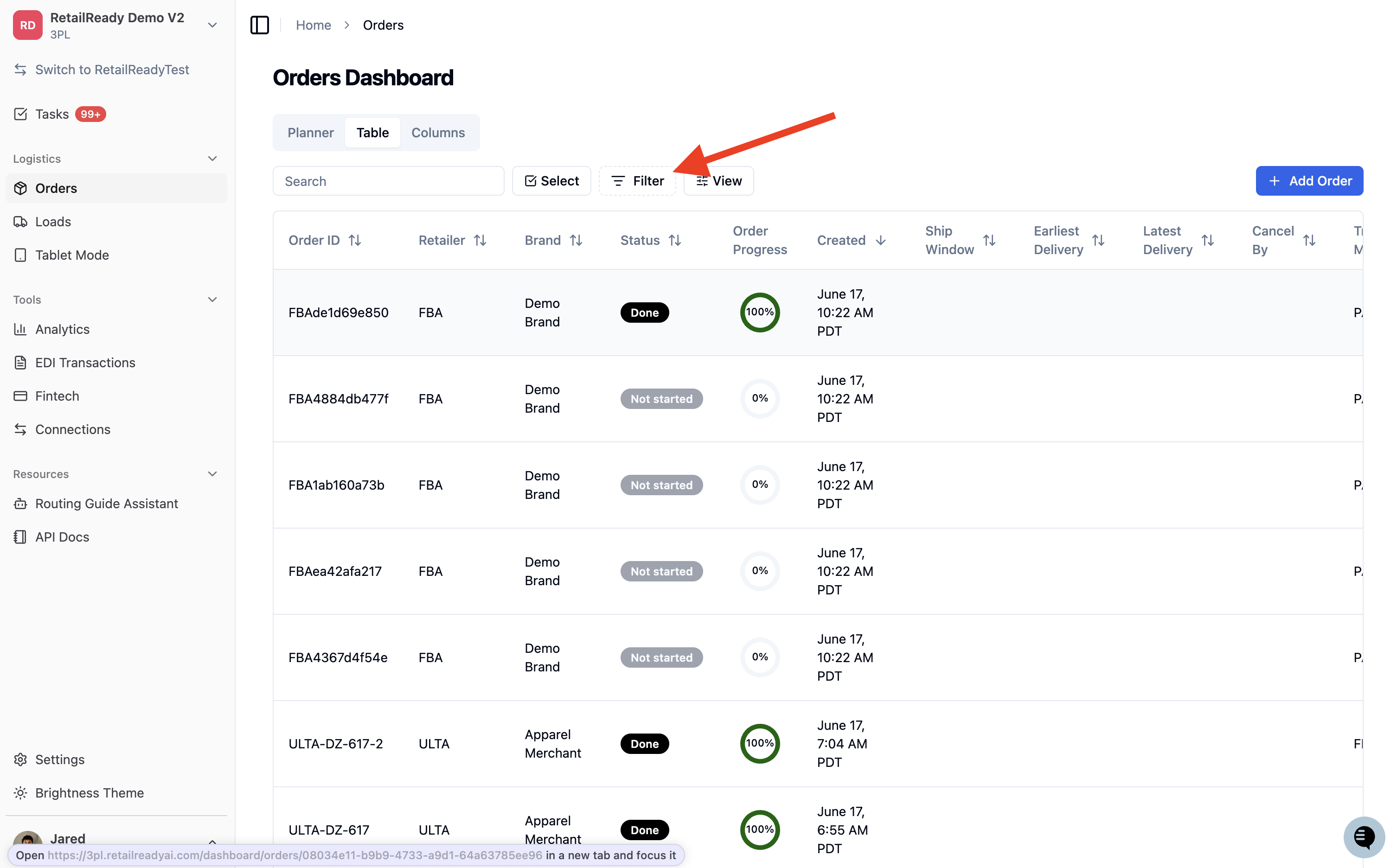This screenshot has width=1397, height=868.
Task: Expand the Jared user menu
Action: point(212,841)
